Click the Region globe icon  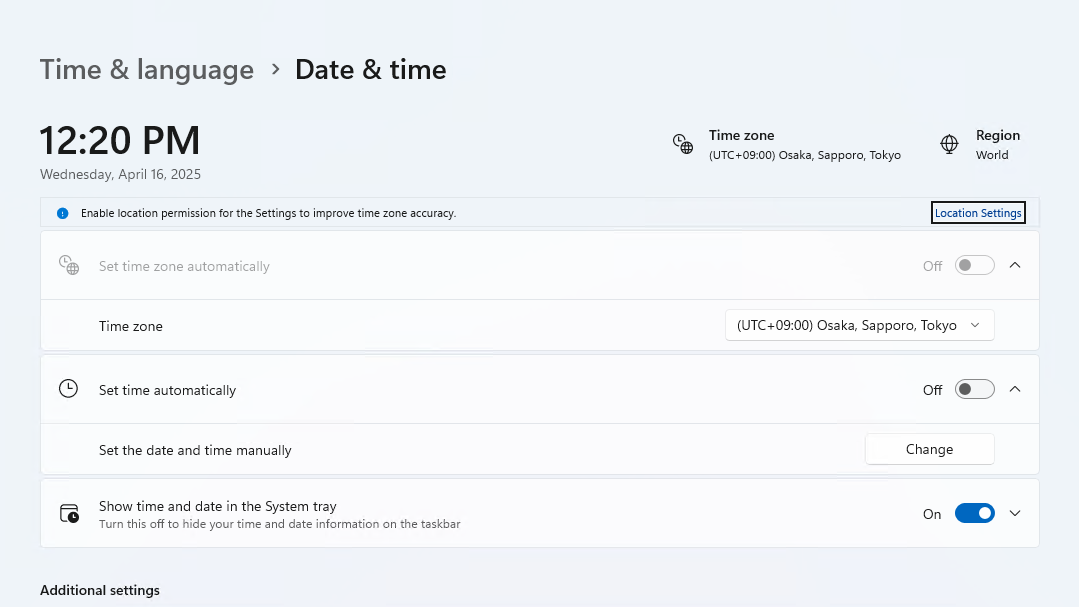949,144
